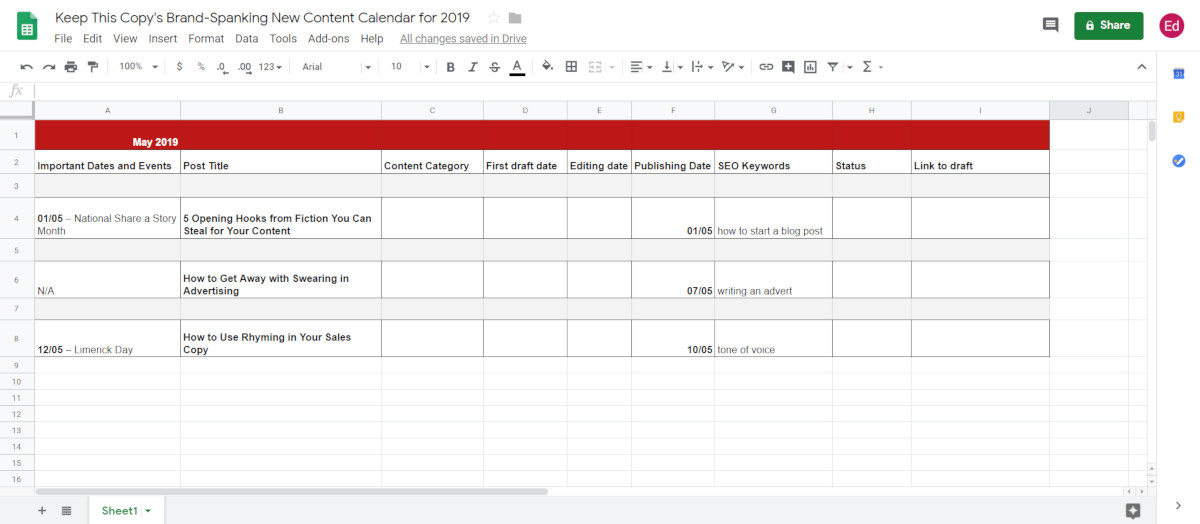Screen dimensions: 1200x524
Task: Open the zoom level dropdown
Action: pos(138,66)
